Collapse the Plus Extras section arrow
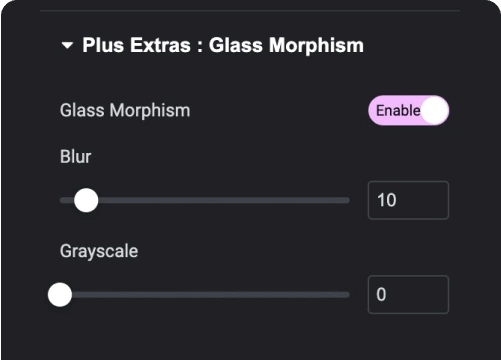The width and height of the screenshot is (501, 360). (67, 45)
